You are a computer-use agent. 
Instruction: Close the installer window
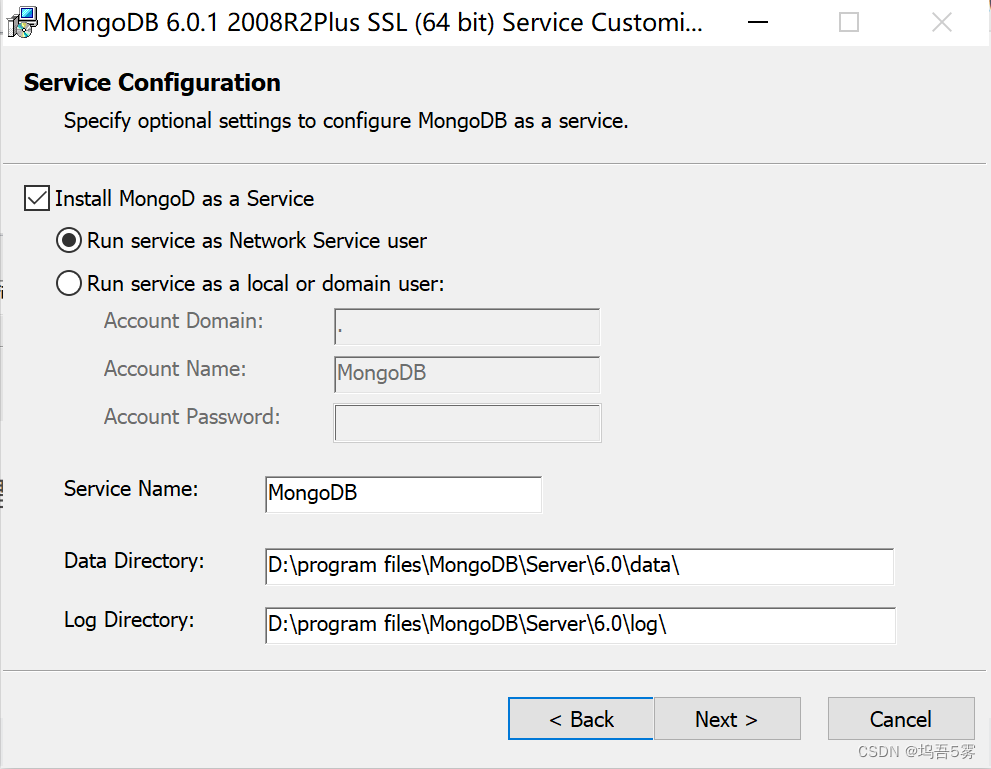(x=942, y=23)
